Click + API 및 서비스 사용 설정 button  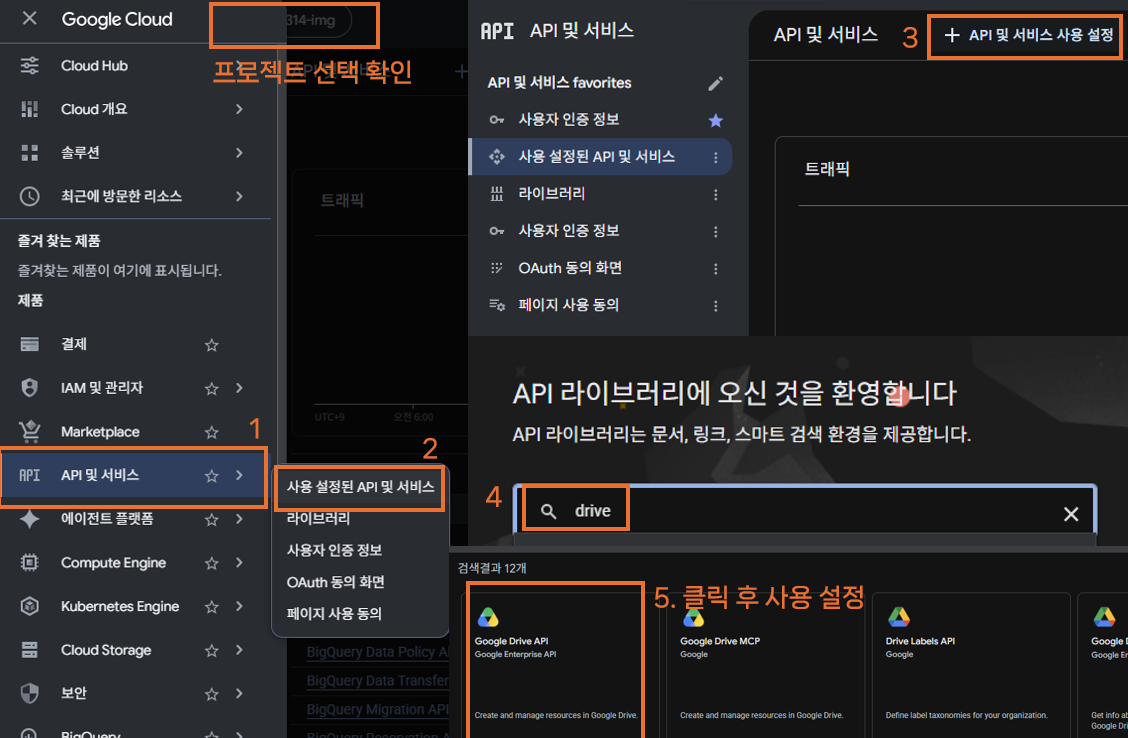[1028, 35]
